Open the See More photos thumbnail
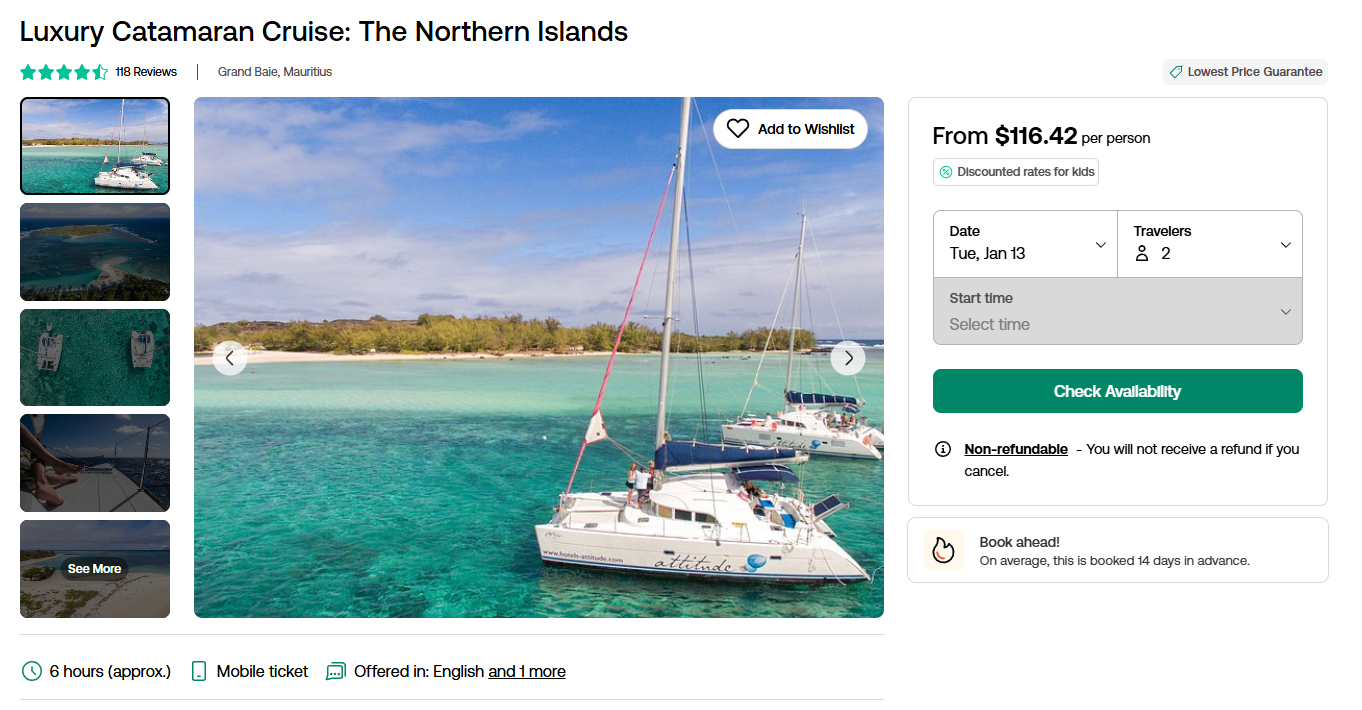The width and height of the screenshot is (1362, 710). click(x=95, y=569)
